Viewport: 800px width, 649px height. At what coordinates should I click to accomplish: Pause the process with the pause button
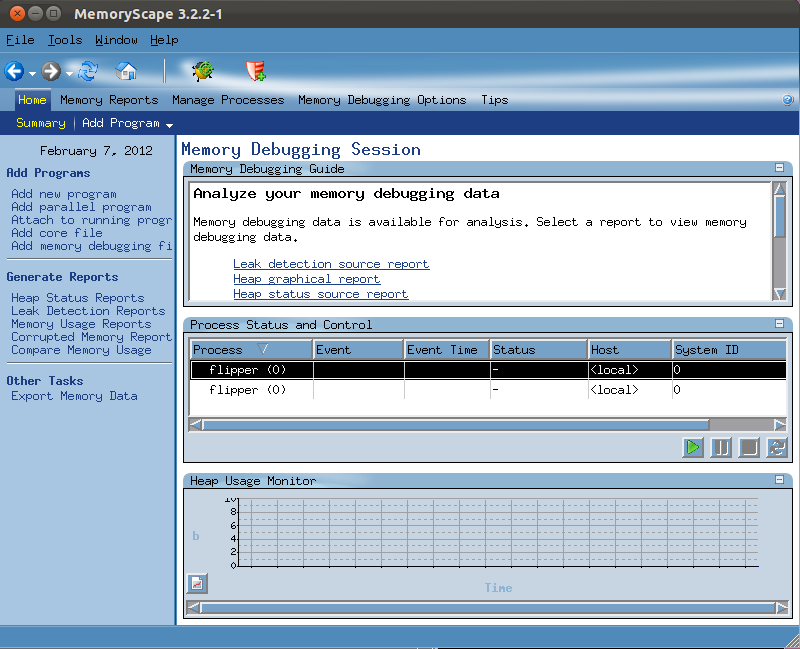tap(721, 447)
